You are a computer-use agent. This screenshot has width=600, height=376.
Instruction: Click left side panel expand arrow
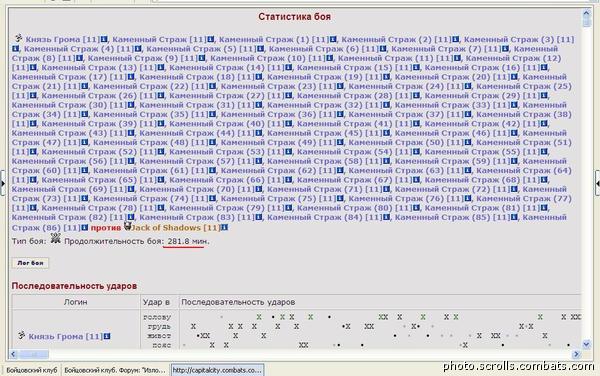click(3, 183)
